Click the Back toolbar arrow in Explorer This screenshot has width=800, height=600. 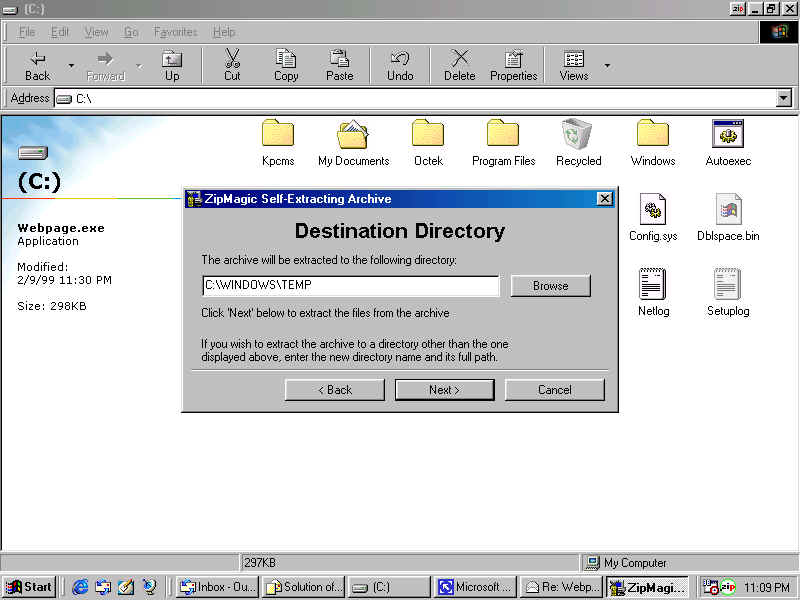37,65
